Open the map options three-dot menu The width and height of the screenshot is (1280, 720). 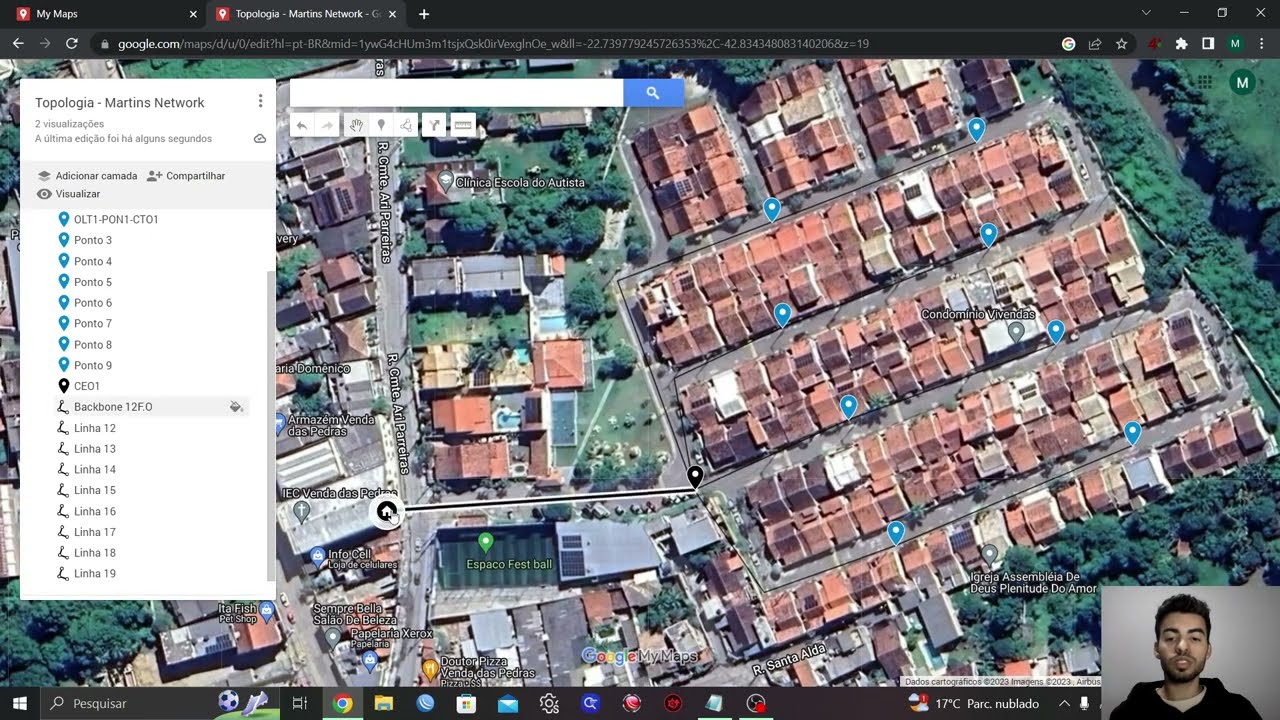pos(260,101)
